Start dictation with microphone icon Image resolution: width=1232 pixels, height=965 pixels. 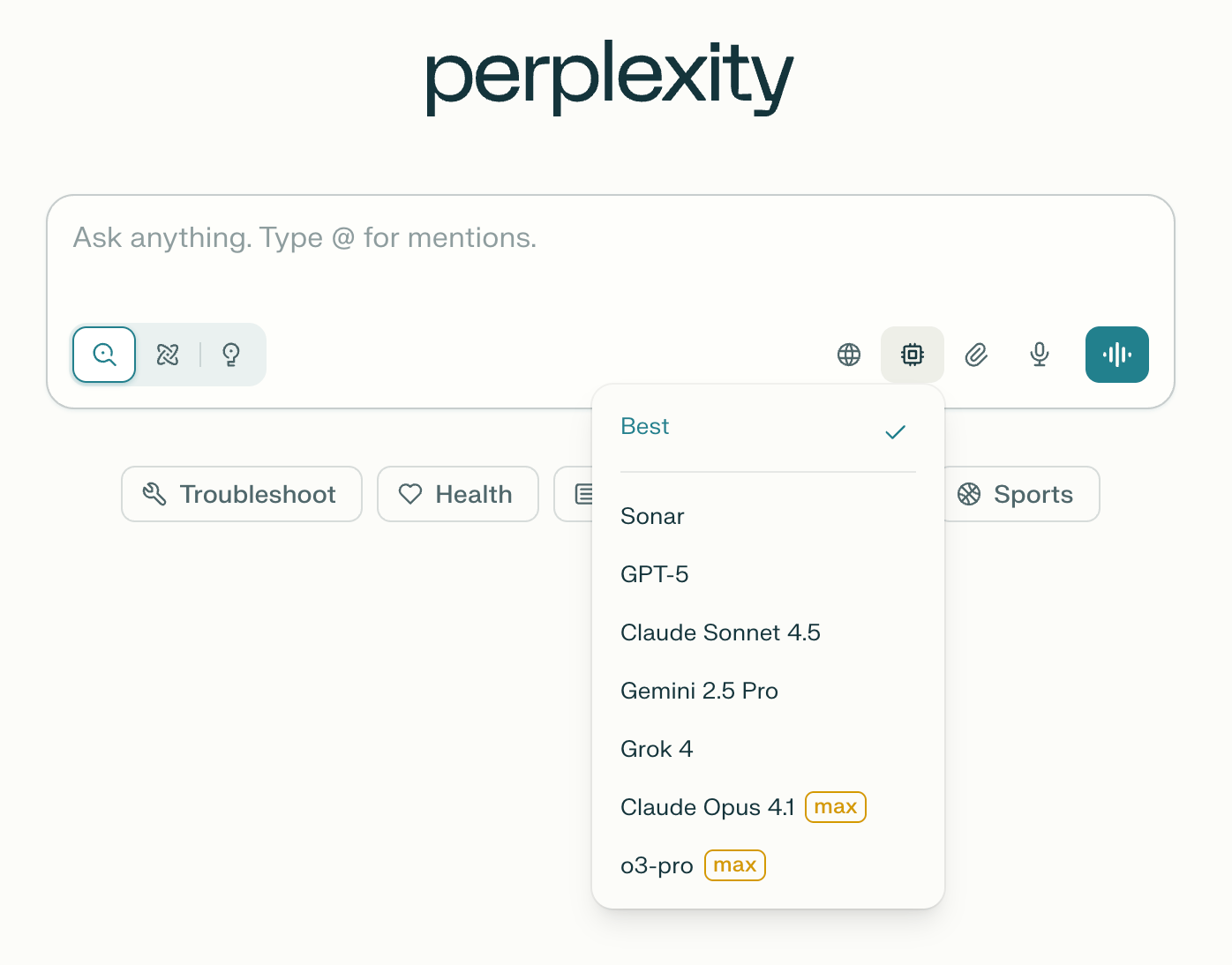[1040, 355]
